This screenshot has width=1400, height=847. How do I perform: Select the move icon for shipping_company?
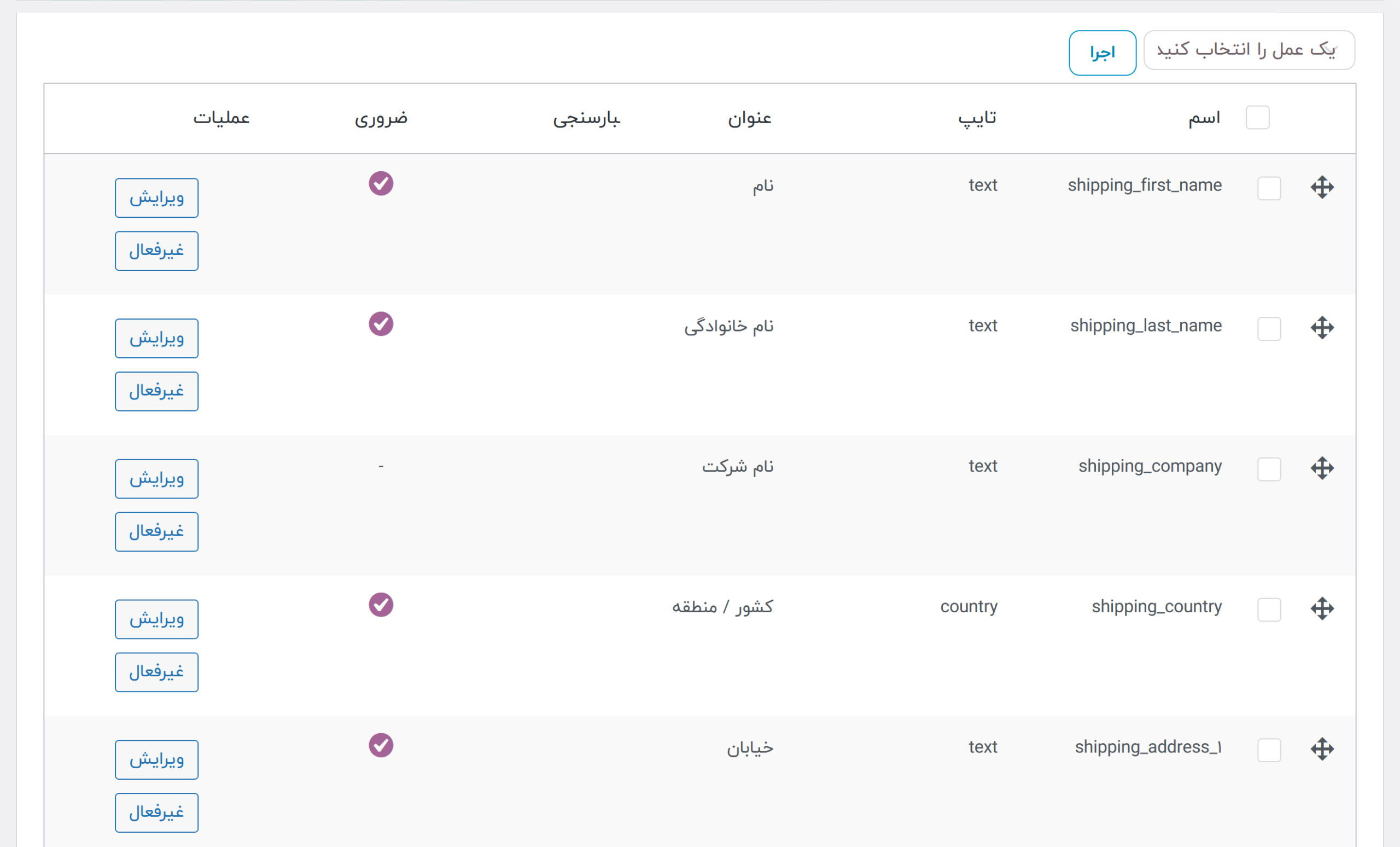click(1322, 468)
